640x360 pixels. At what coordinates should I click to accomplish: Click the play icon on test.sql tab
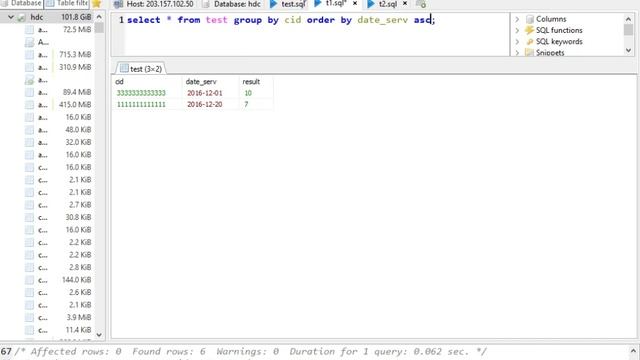click(x=273, y=4)
